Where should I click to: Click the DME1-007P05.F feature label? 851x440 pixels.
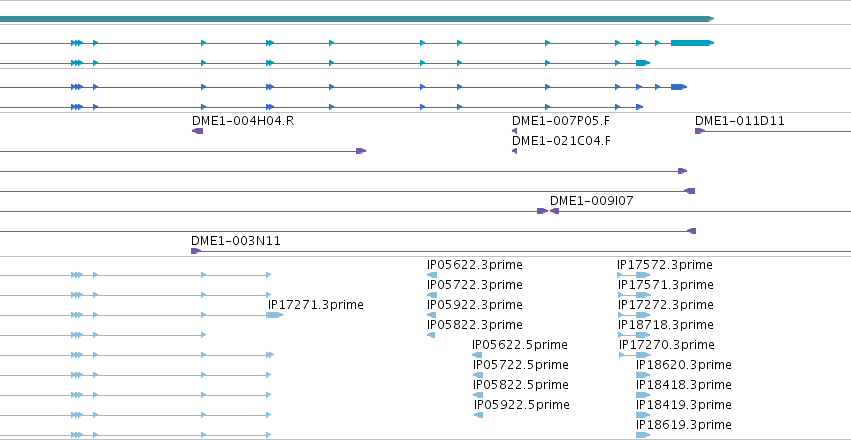pos(561,120)
